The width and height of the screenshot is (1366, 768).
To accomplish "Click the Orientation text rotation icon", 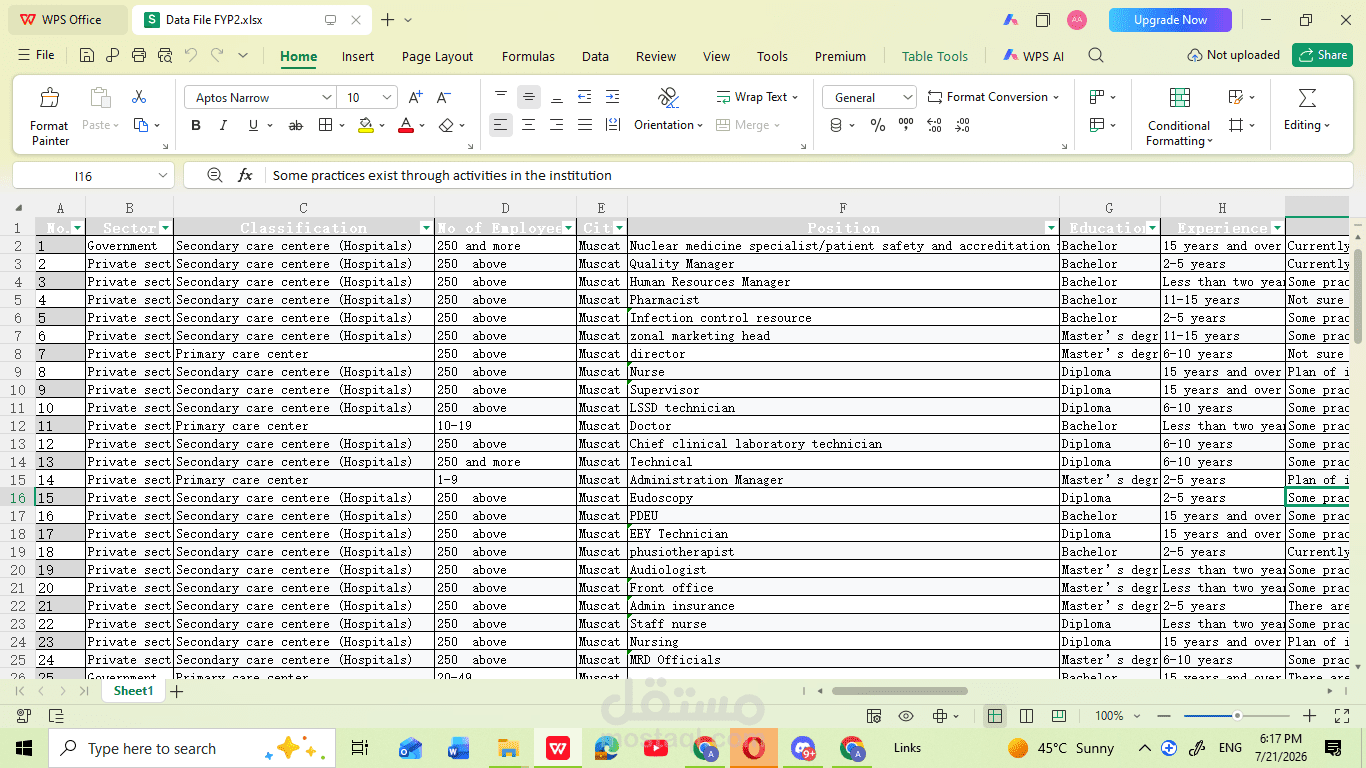I will [x=668, y=97].
